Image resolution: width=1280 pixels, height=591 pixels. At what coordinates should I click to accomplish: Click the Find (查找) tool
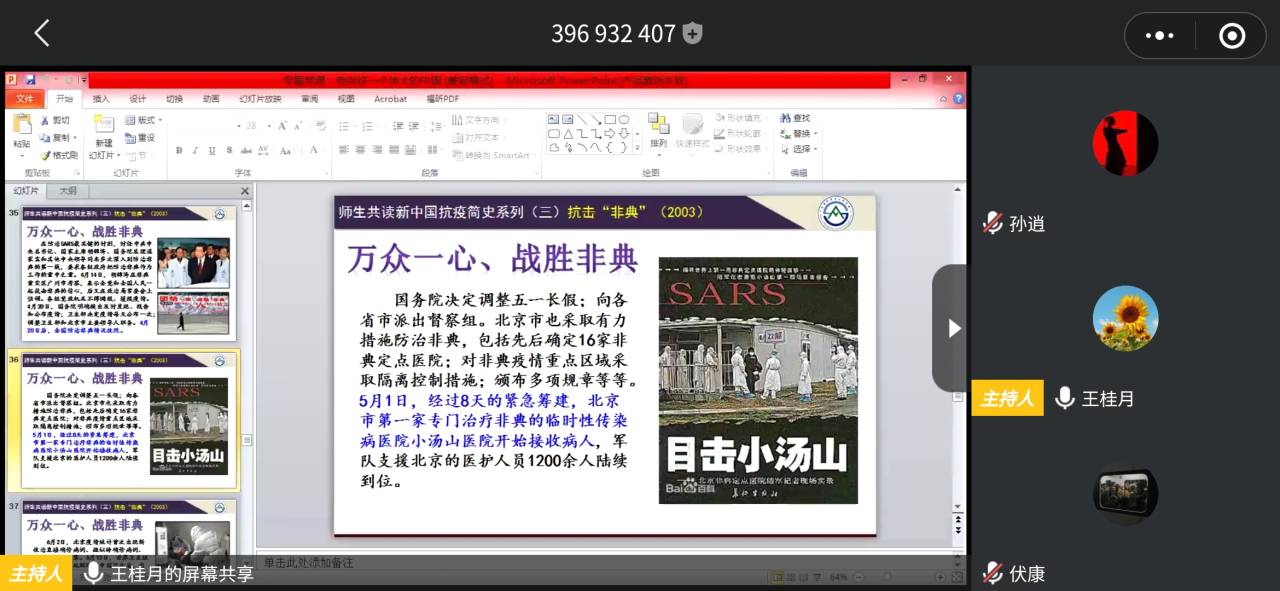797,118
